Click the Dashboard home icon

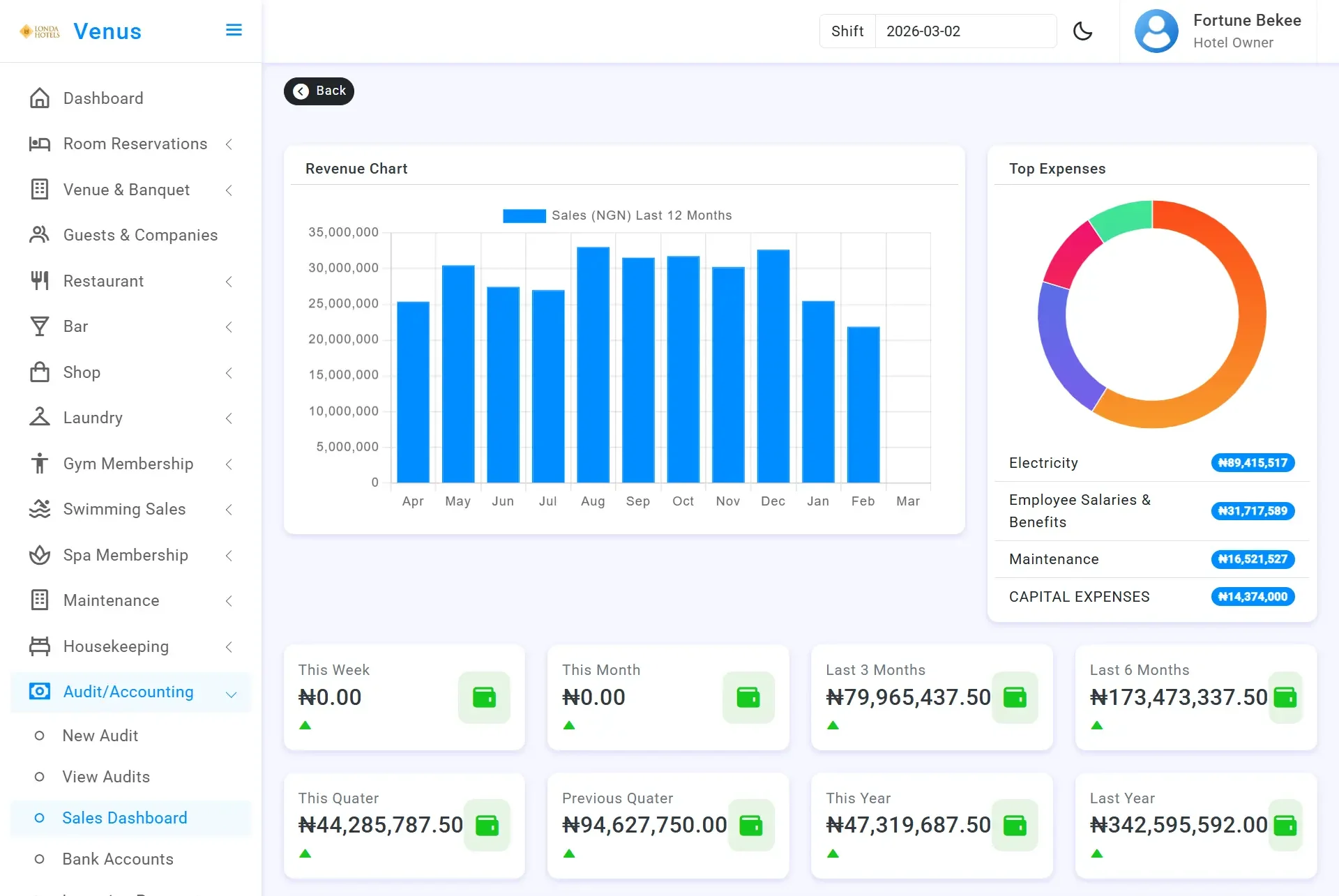point(40,98)
